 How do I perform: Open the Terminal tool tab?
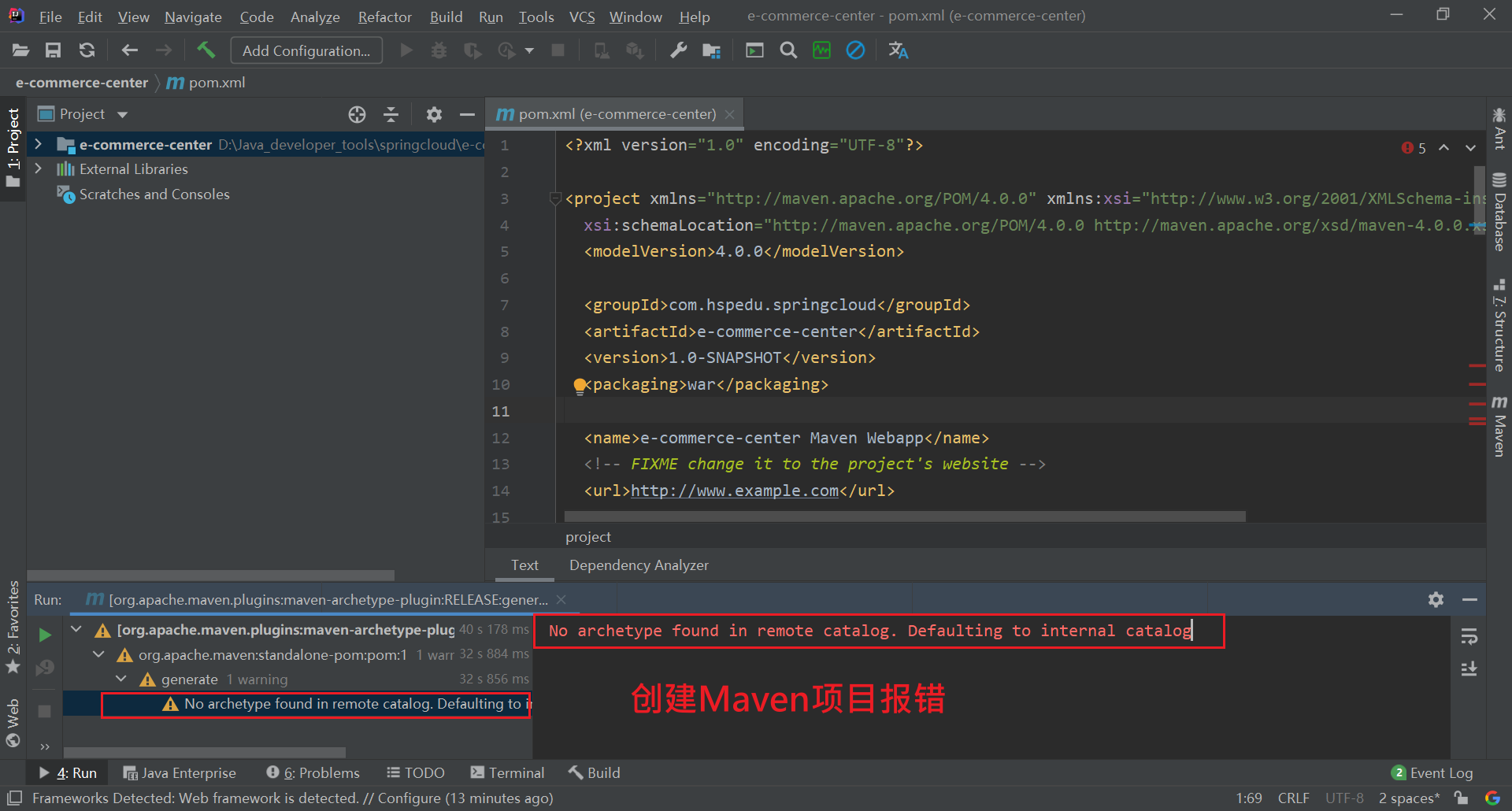507,773
